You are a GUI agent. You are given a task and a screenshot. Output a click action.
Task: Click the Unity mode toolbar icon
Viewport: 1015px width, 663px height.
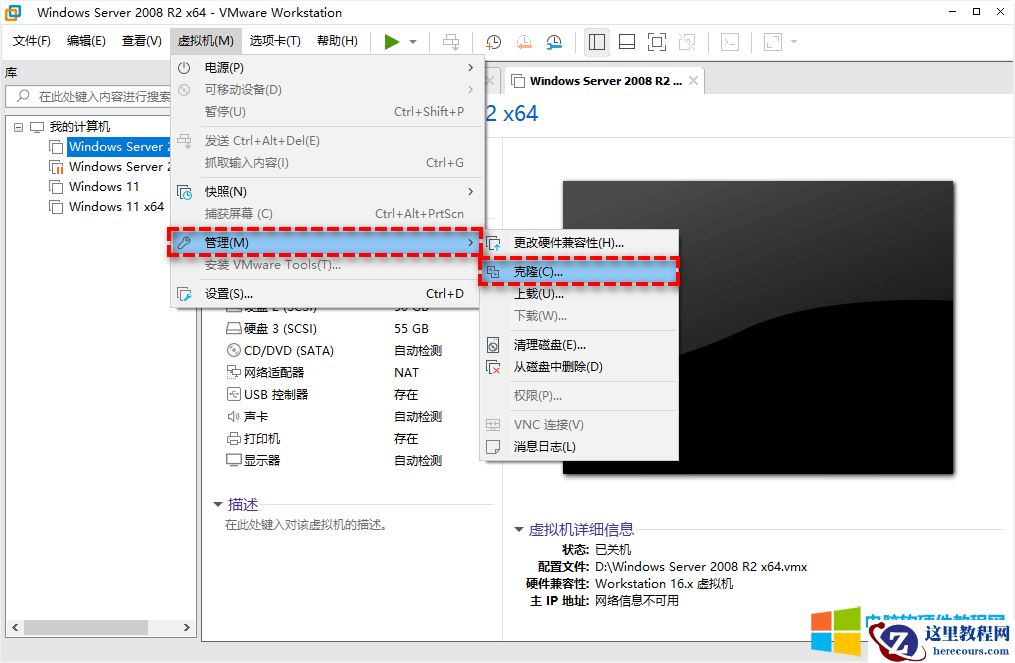[687, 42]
